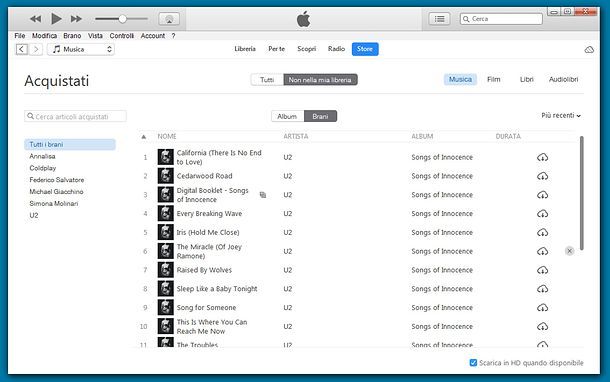This screenshot has height=382, width=610.
Task: Select Federico Salvatore in artist list
Action: pyautogui.click(x=57, y=180)
